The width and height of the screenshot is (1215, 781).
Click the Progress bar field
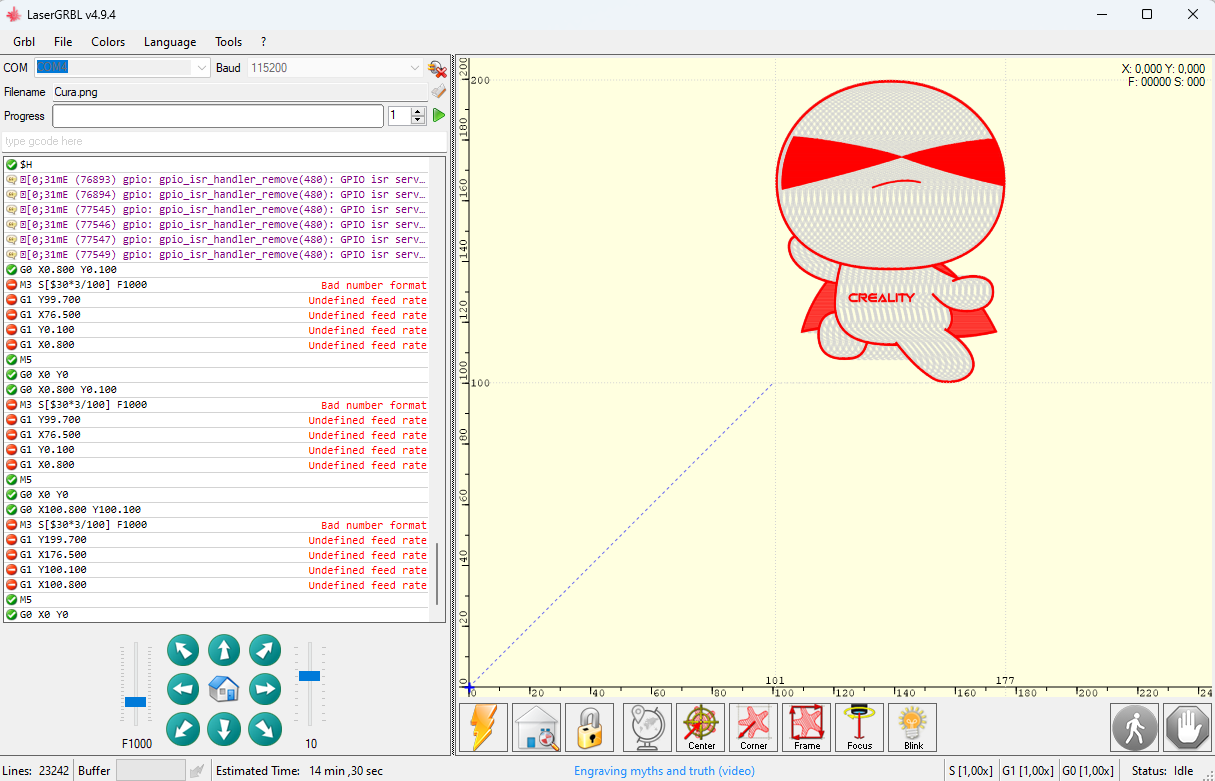pos(218,116)
